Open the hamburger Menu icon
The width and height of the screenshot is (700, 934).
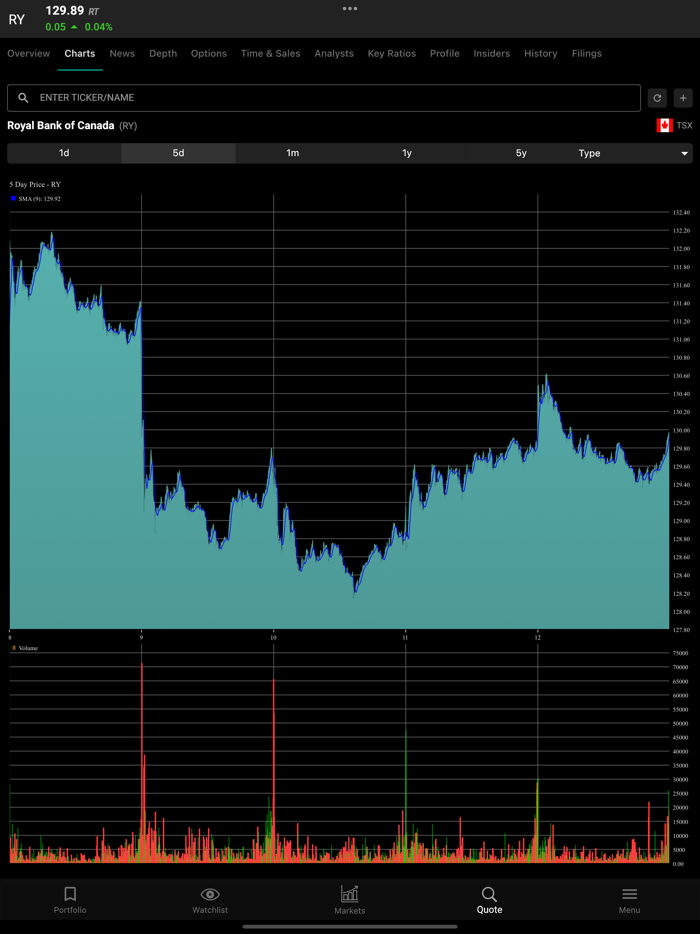coord(629,894)
